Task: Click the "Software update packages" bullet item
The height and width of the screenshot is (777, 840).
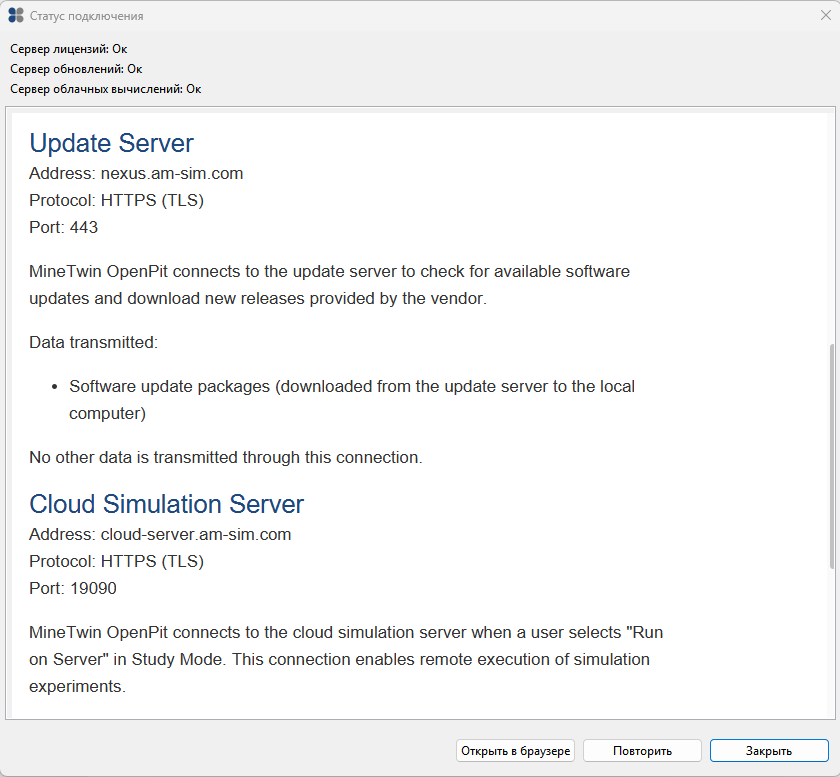Action: (352, 400)
